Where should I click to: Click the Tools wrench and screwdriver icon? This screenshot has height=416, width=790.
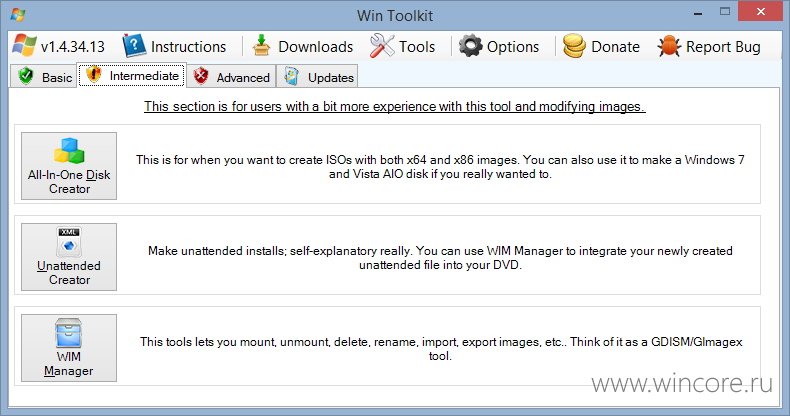point(382,46)
